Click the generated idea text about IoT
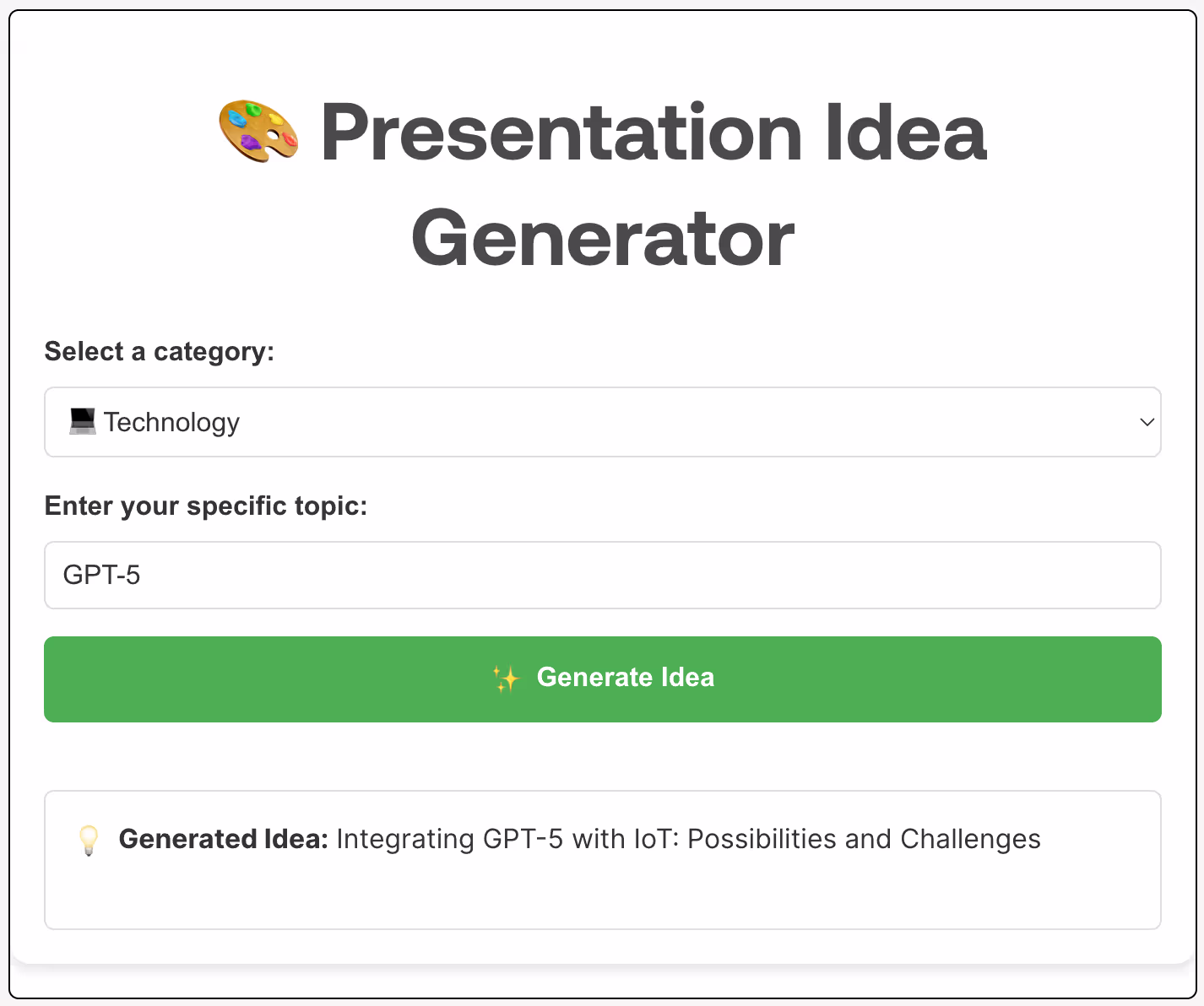This screenshot has width=1204, height=1006. 688,839
